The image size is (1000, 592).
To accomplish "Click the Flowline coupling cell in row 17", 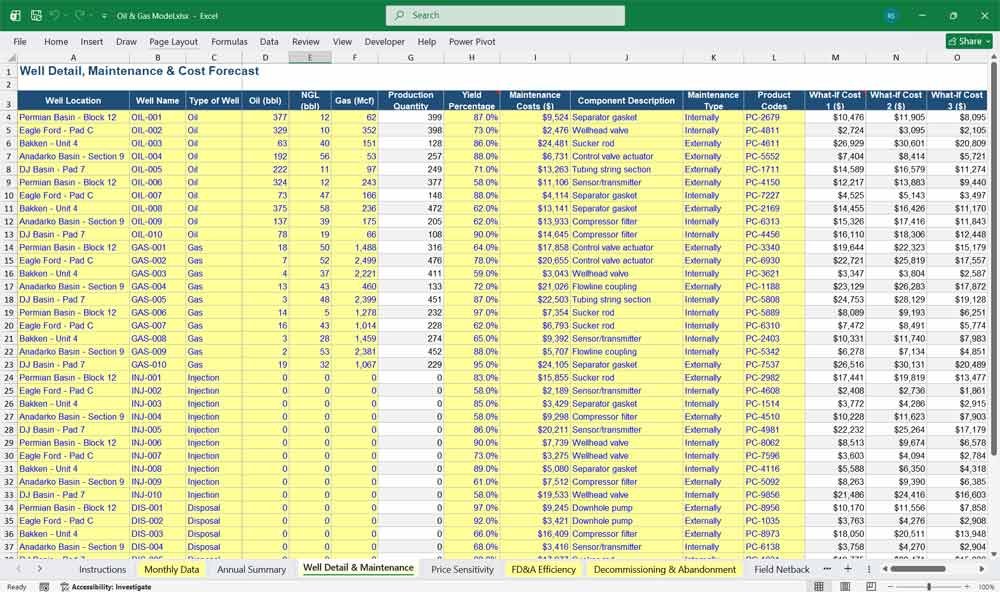I will tap(626, 286).
